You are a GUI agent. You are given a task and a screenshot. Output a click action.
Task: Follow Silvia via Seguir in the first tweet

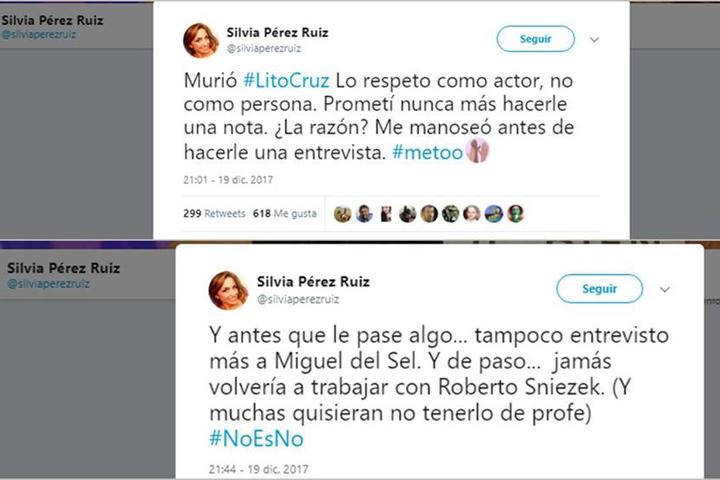[x=535, y=39]
